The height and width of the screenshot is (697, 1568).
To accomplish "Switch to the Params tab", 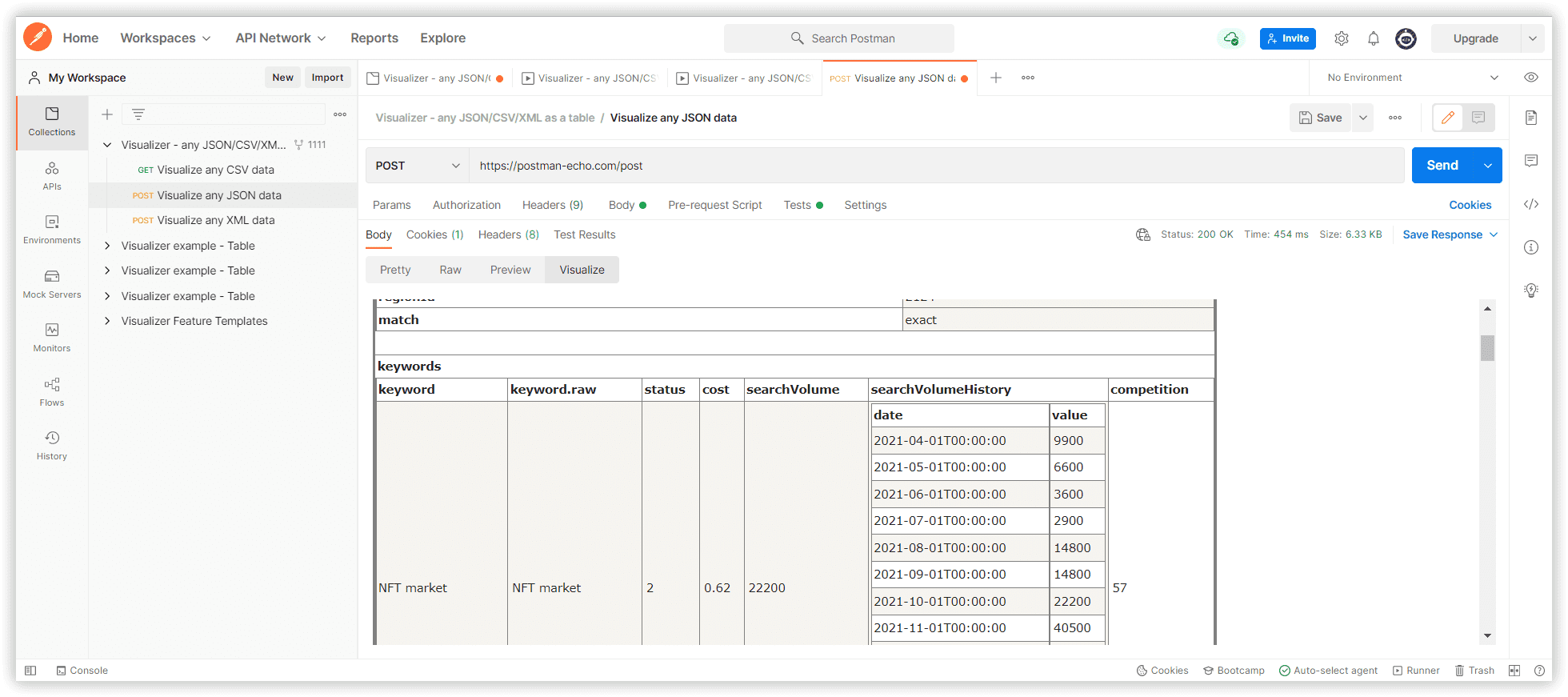I will 392,205.
